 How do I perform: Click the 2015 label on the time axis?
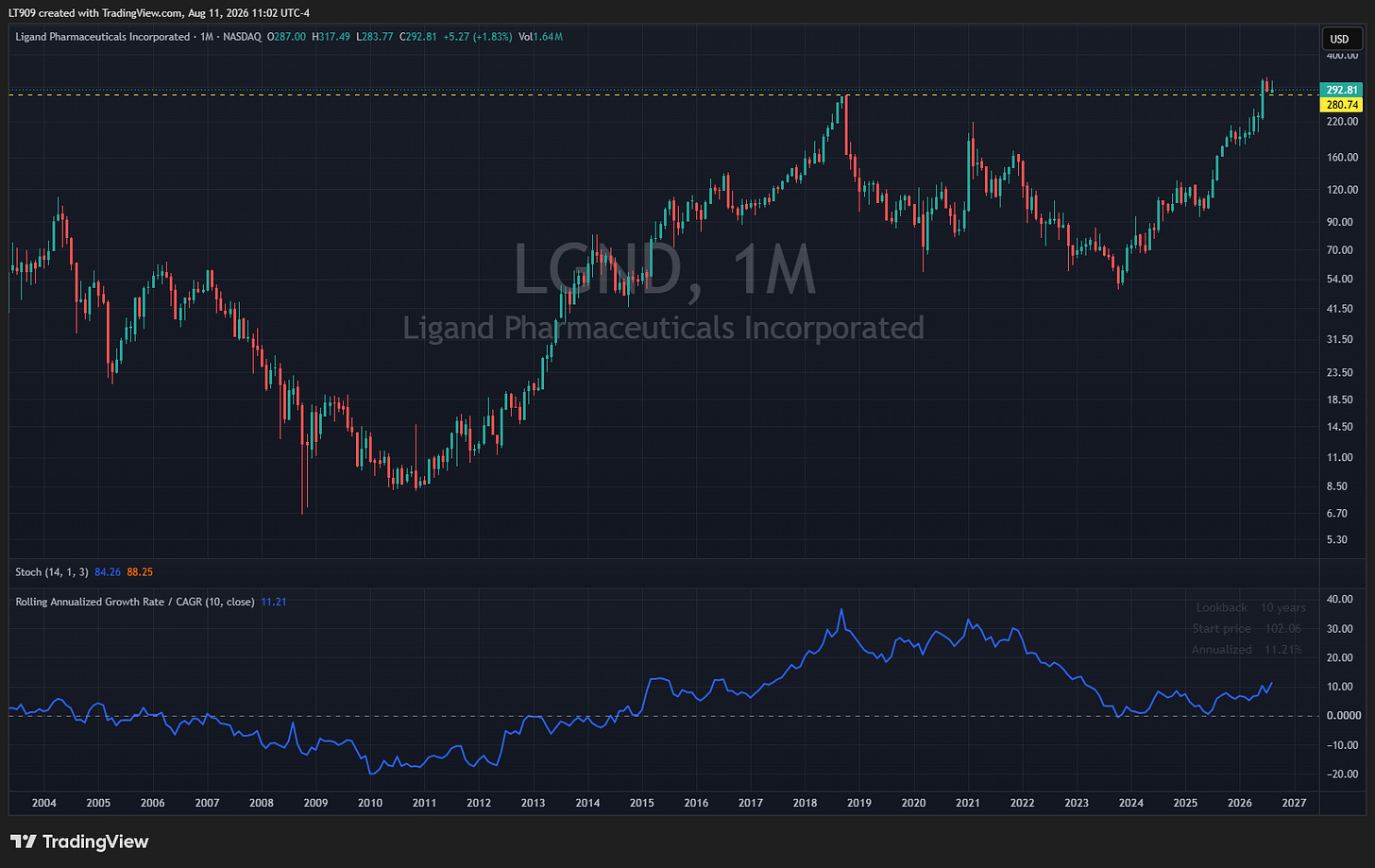(642, 804)
